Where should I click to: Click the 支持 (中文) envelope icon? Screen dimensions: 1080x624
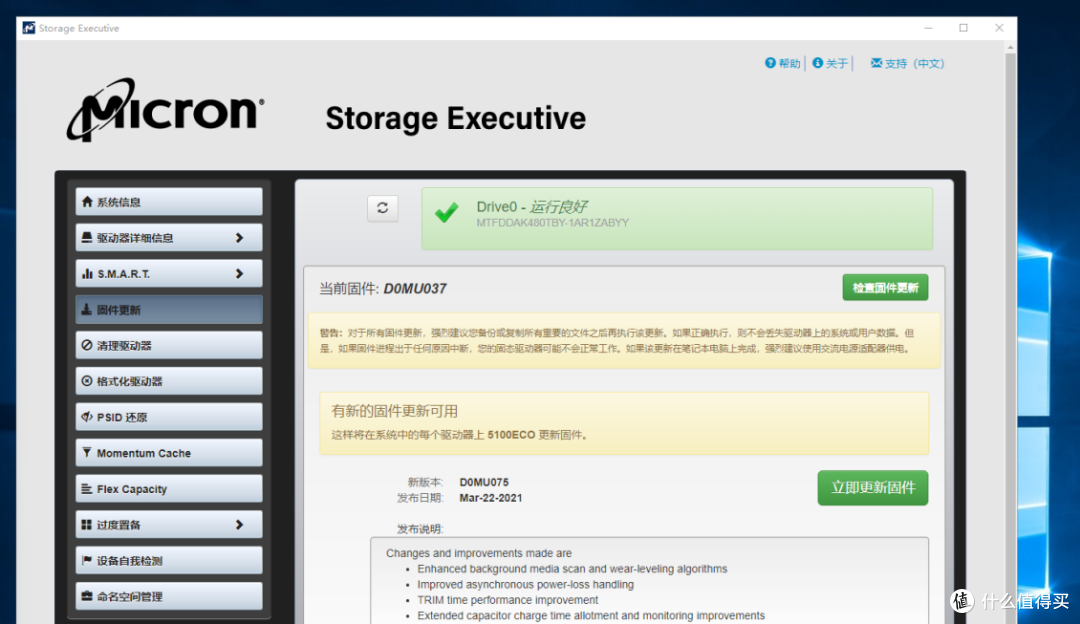point(876,63)
